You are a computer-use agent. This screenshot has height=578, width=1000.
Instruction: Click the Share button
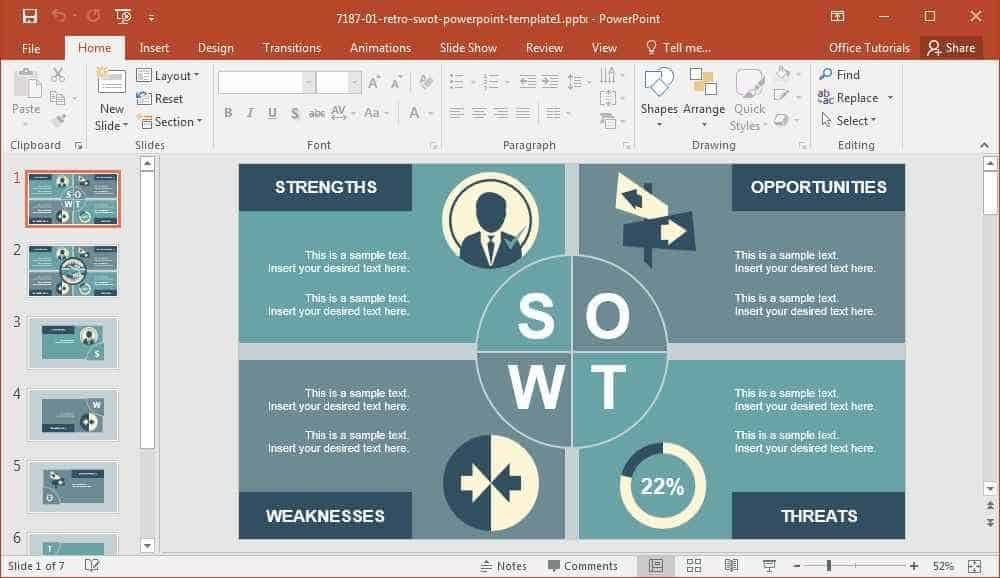click(x=951, y=48)
